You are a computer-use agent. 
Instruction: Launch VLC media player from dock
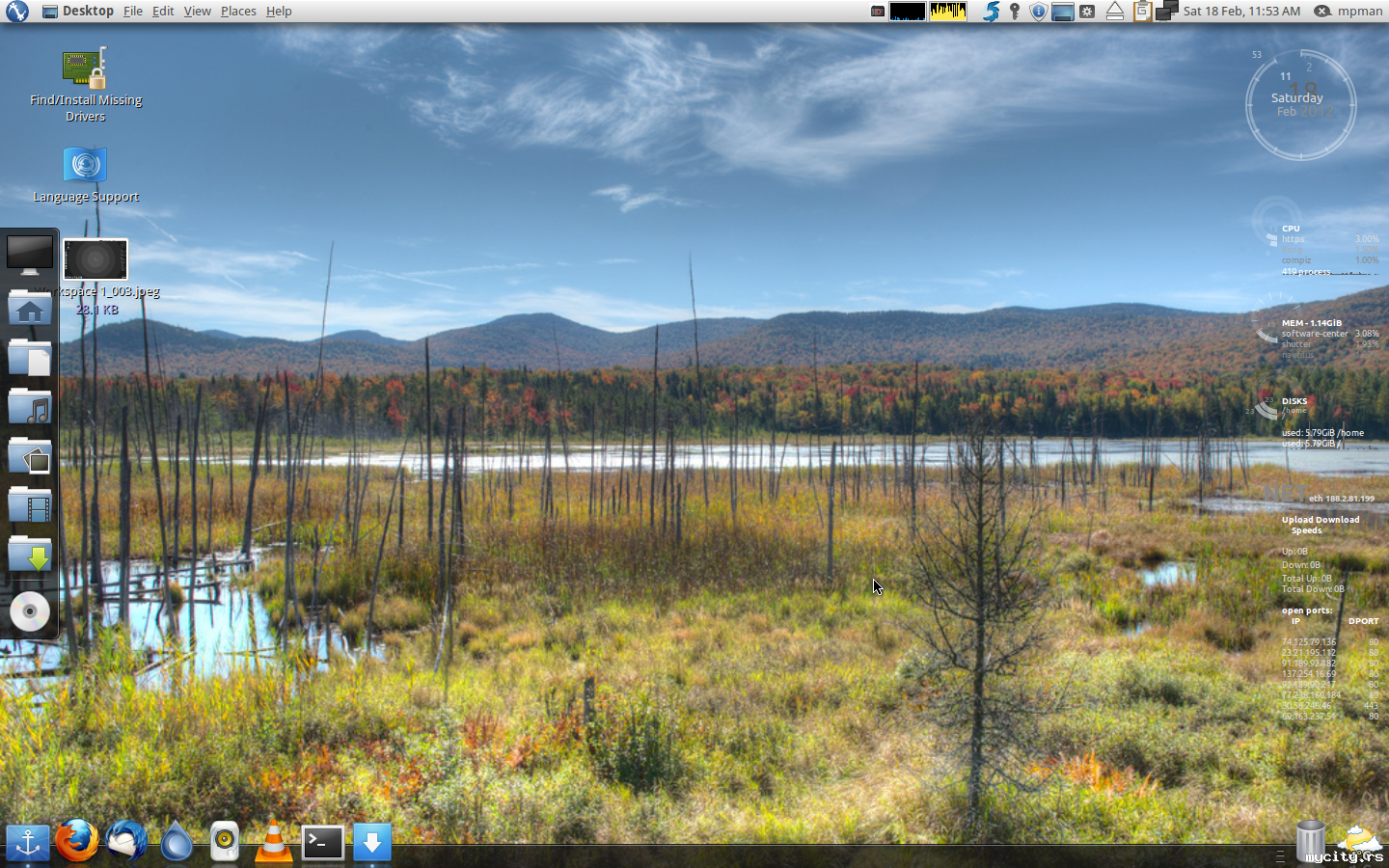(274, 841)
